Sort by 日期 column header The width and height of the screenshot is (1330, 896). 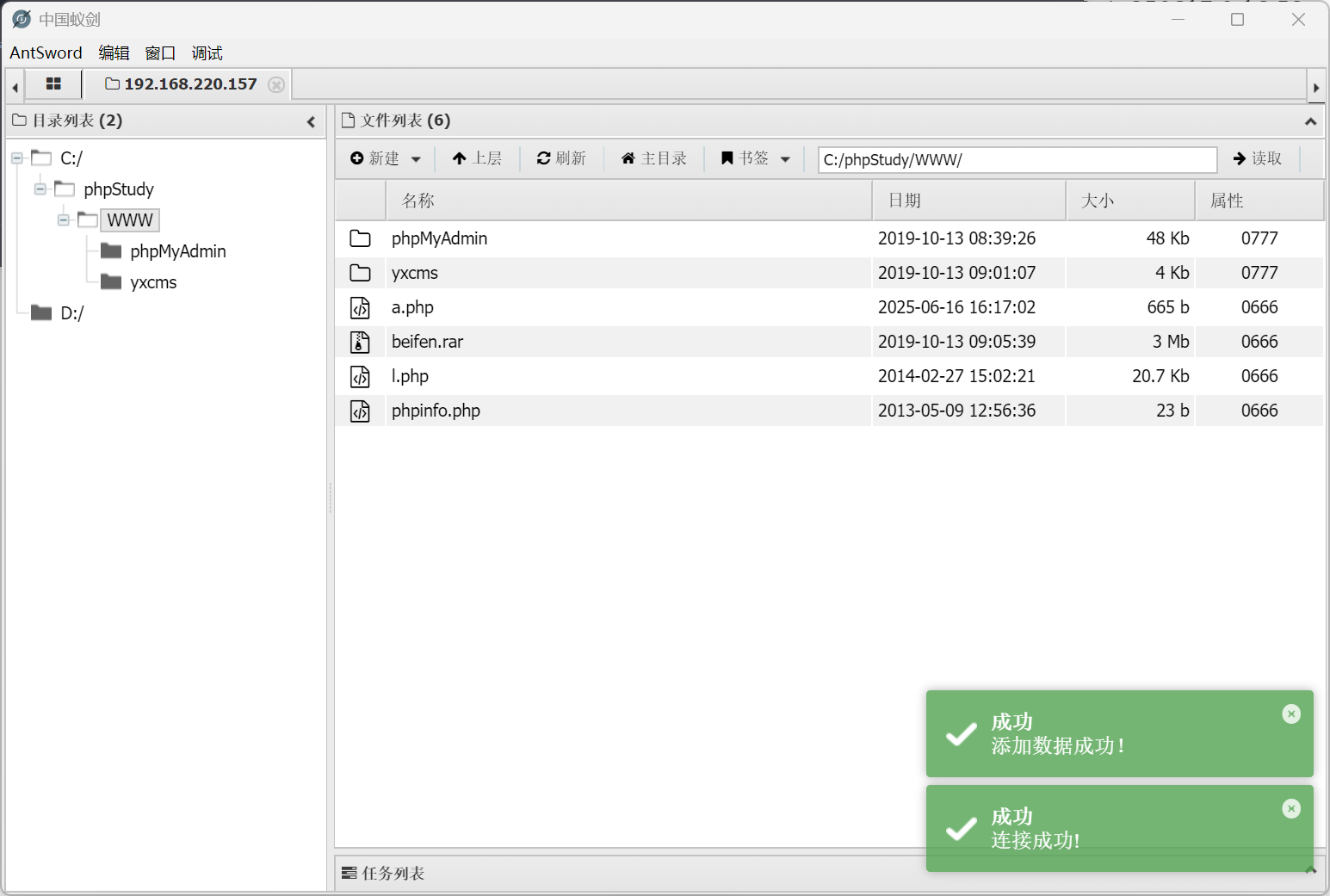[969, 201]
